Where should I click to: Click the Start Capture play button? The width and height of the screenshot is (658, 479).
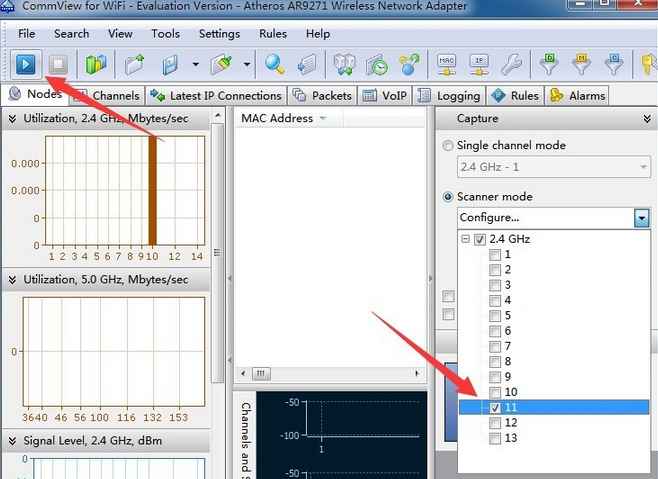[26, 64]
